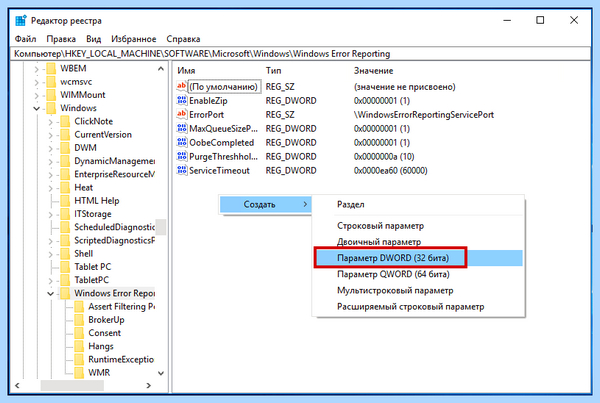Click the DWM folder icon
This screenshot has height=403, width=600.
click(65, 148)
